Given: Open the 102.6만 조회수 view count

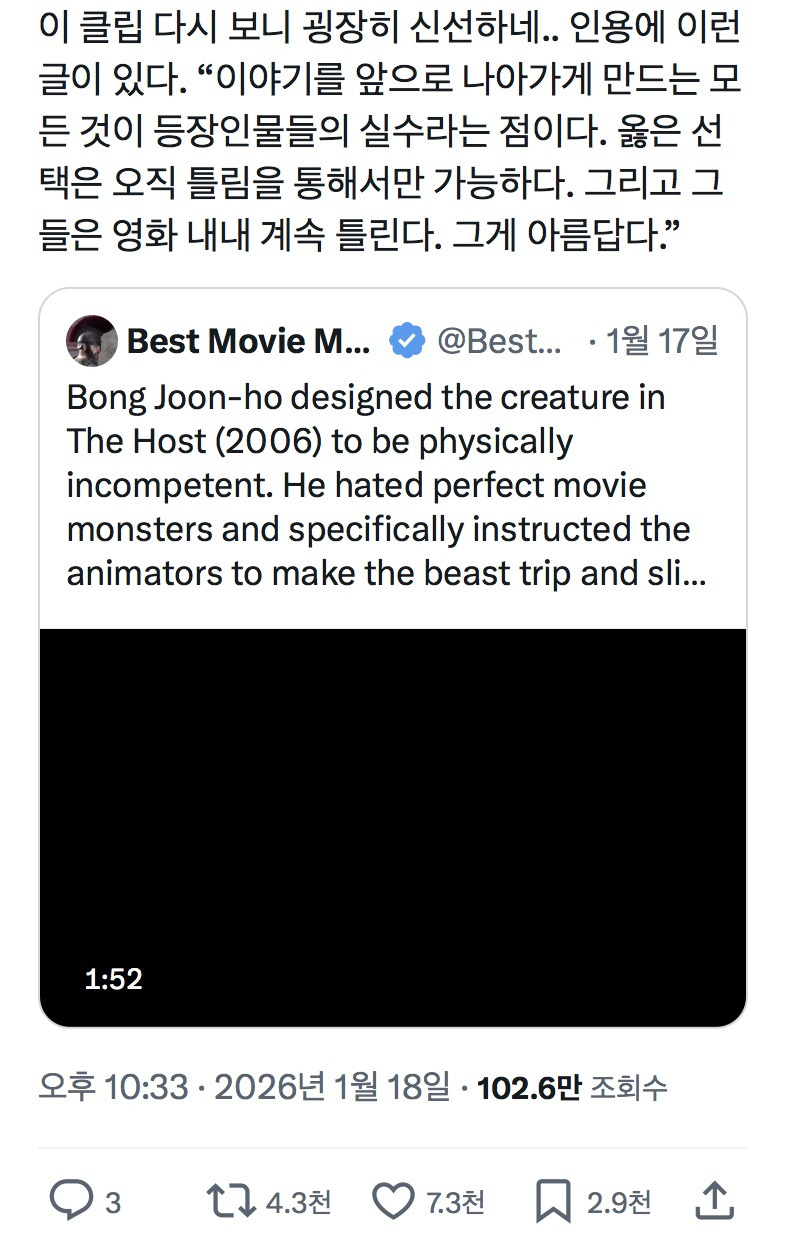Looking at the screenshot, I should click(x=572, y=1087).
